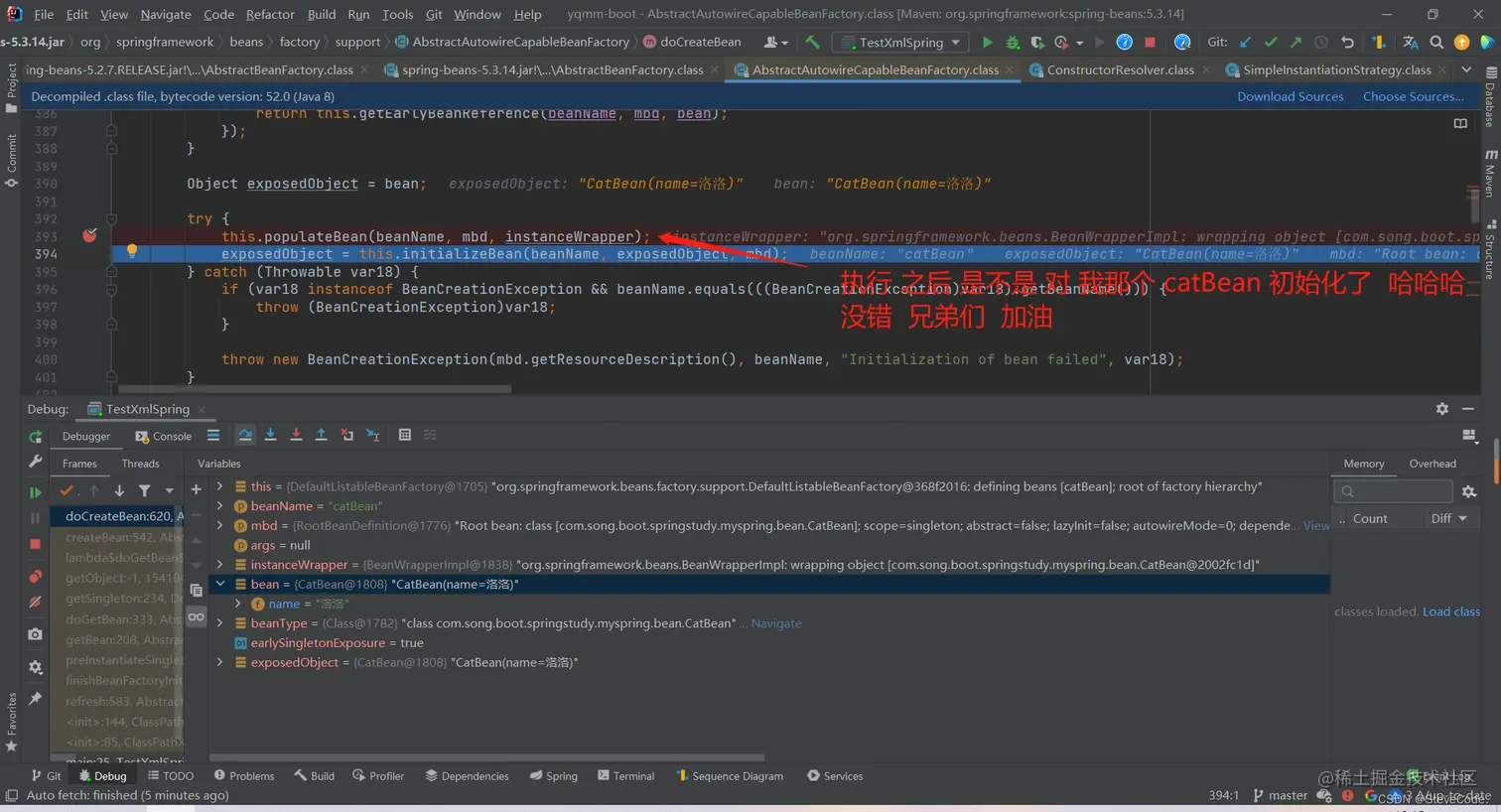
Task: Toggle breakpoint at line 393
Action: (90, 235)
